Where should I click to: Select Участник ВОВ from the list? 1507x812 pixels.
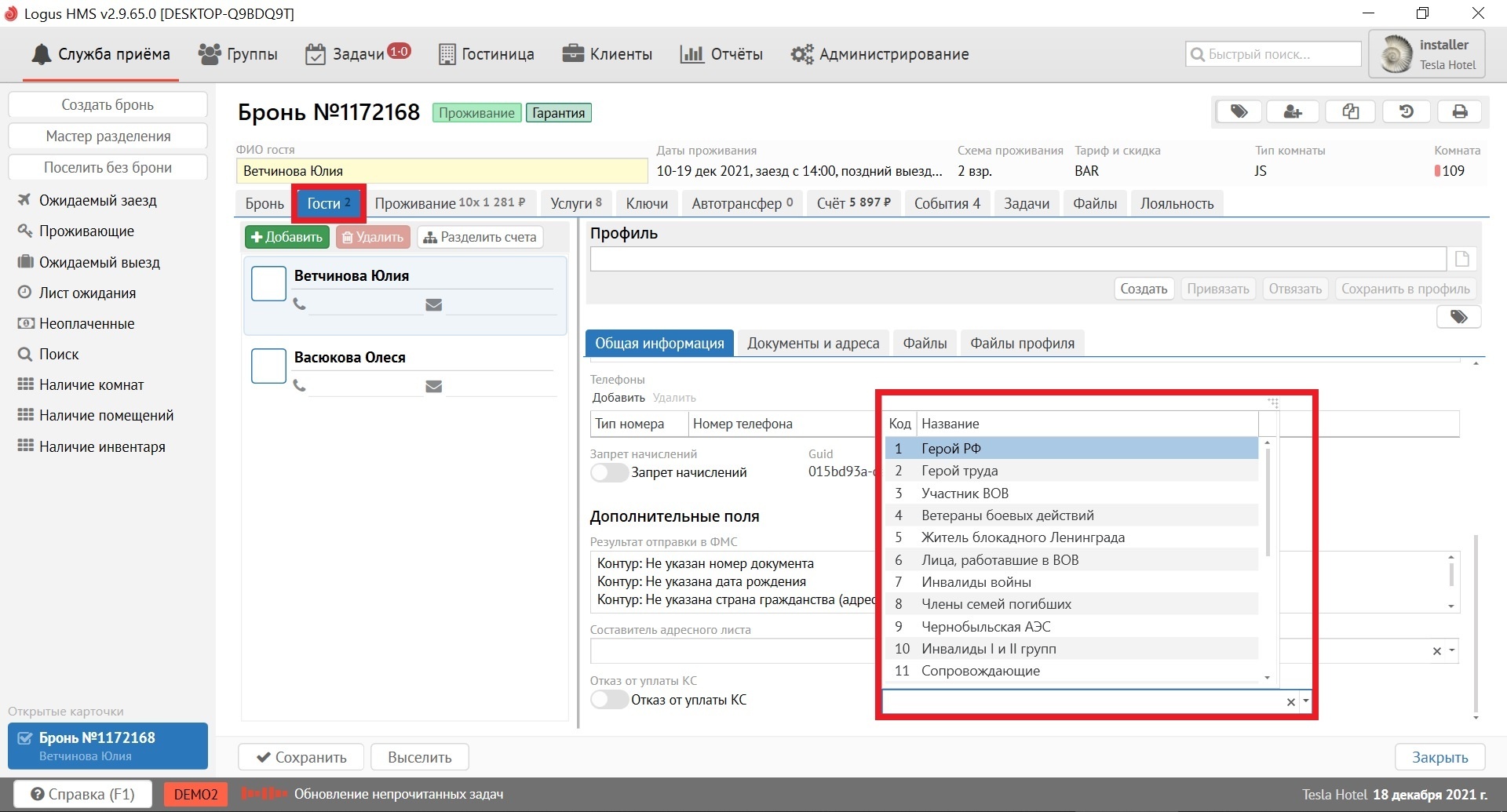(x=965, y=493)
